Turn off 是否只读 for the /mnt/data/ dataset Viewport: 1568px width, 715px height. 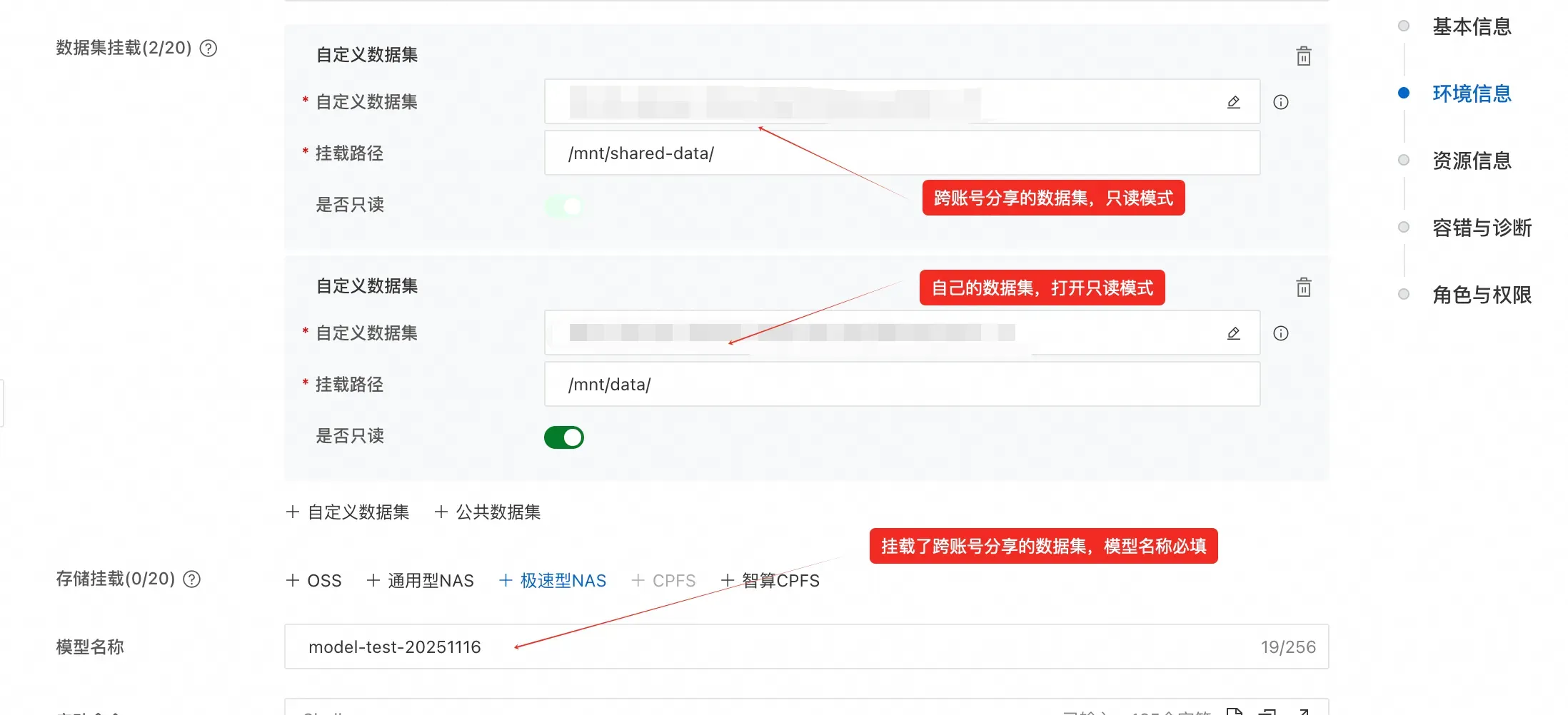click(564, 437)
